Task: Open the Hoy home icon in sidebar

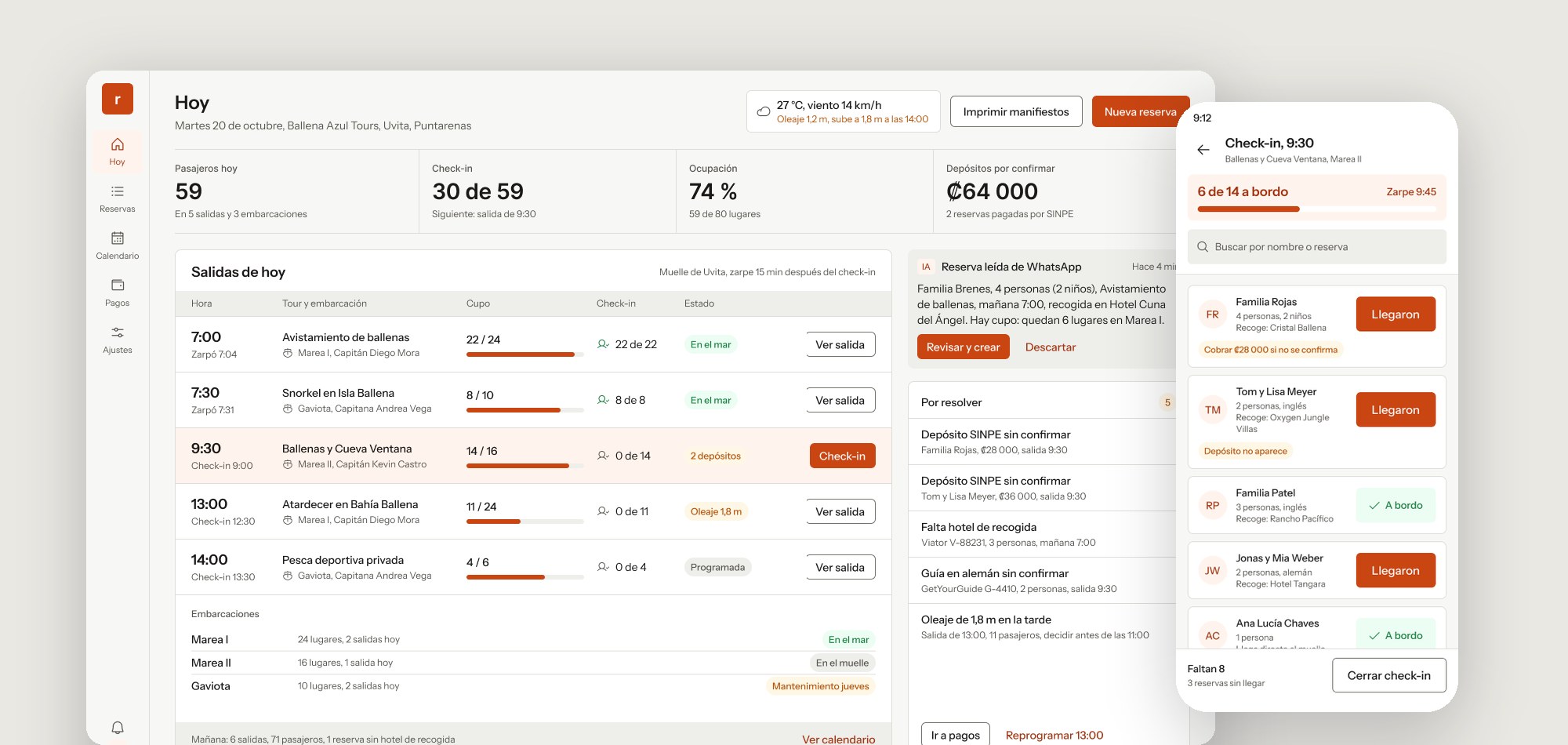Action: coord(118,144)
